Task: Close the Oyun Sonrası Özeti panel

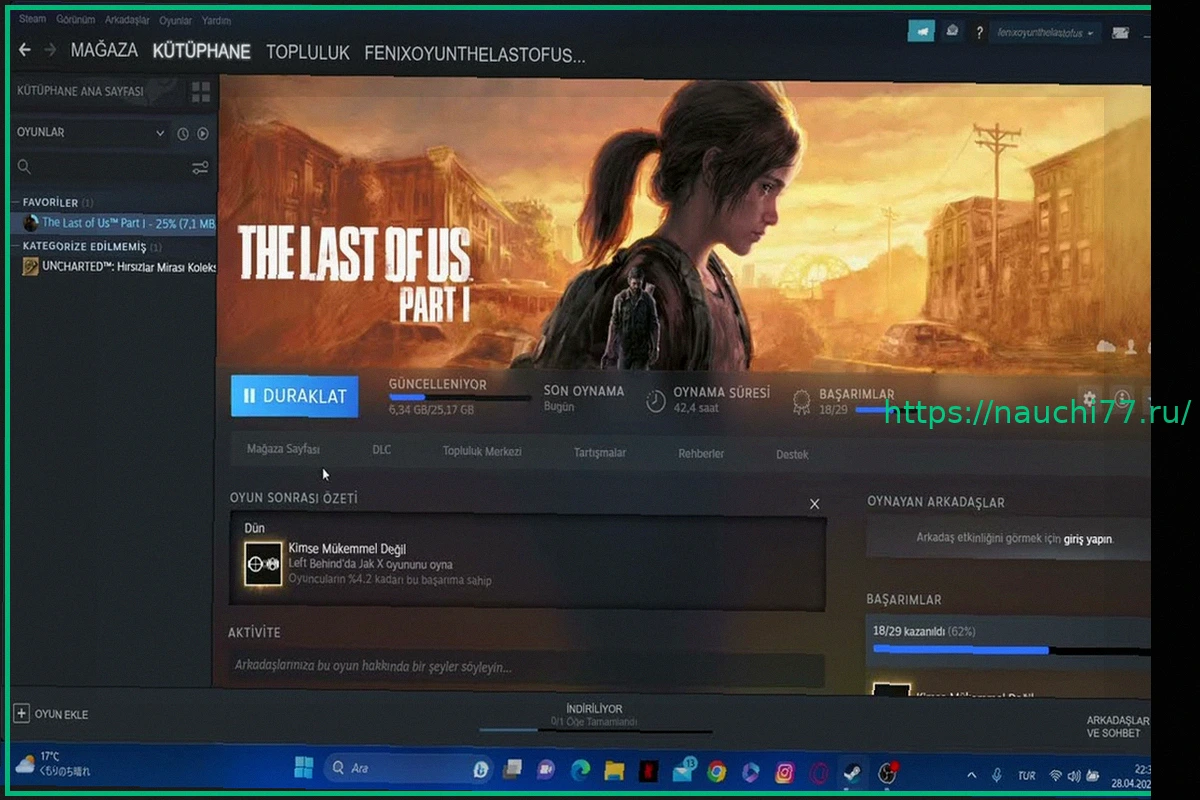Action: (814, 504)
